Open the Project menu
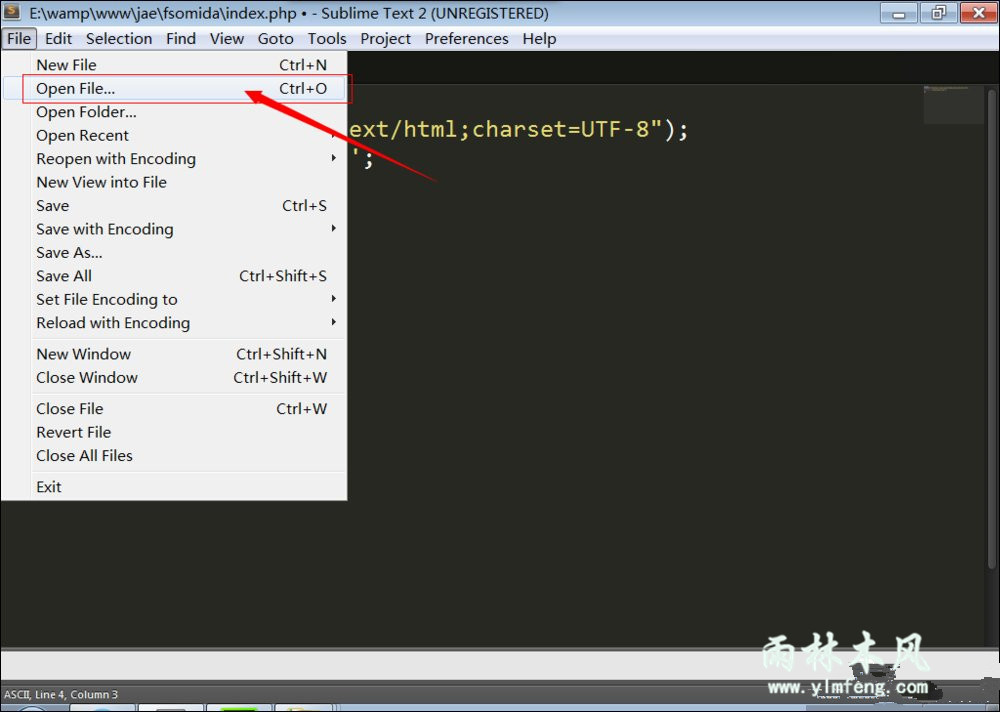This screenshot has height=712, width=1000. pyautogui.click(x=386, y=39)
